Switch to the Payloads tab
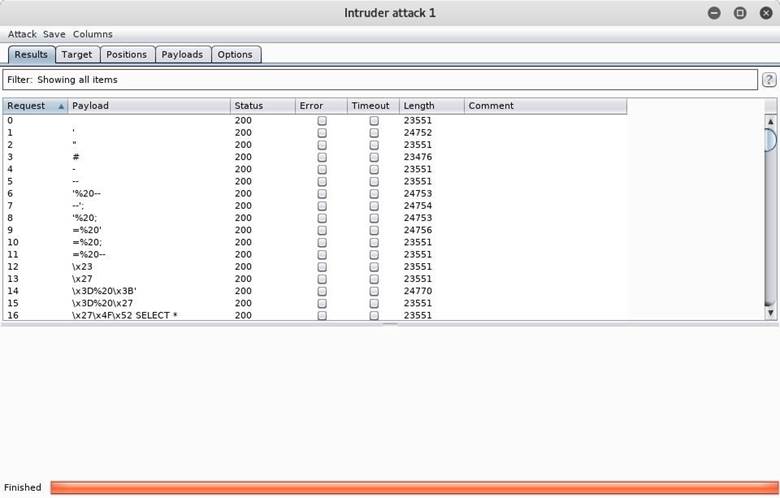 pos(182,55)
